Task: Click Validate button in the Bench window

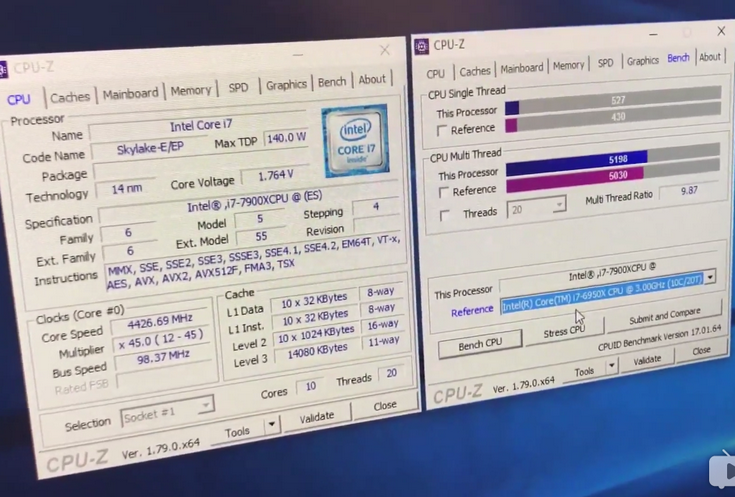Action: [x=647, y=360]
